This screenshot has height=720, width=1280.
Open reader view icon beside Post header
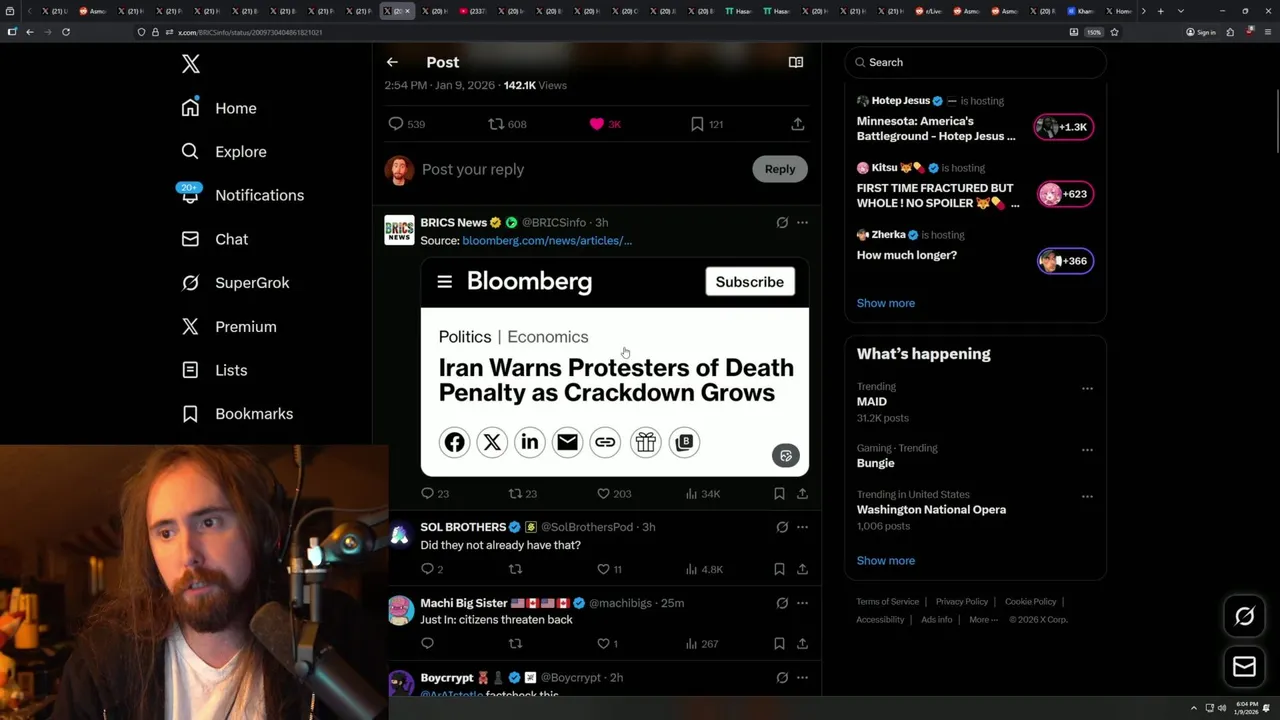click(796, 62)
